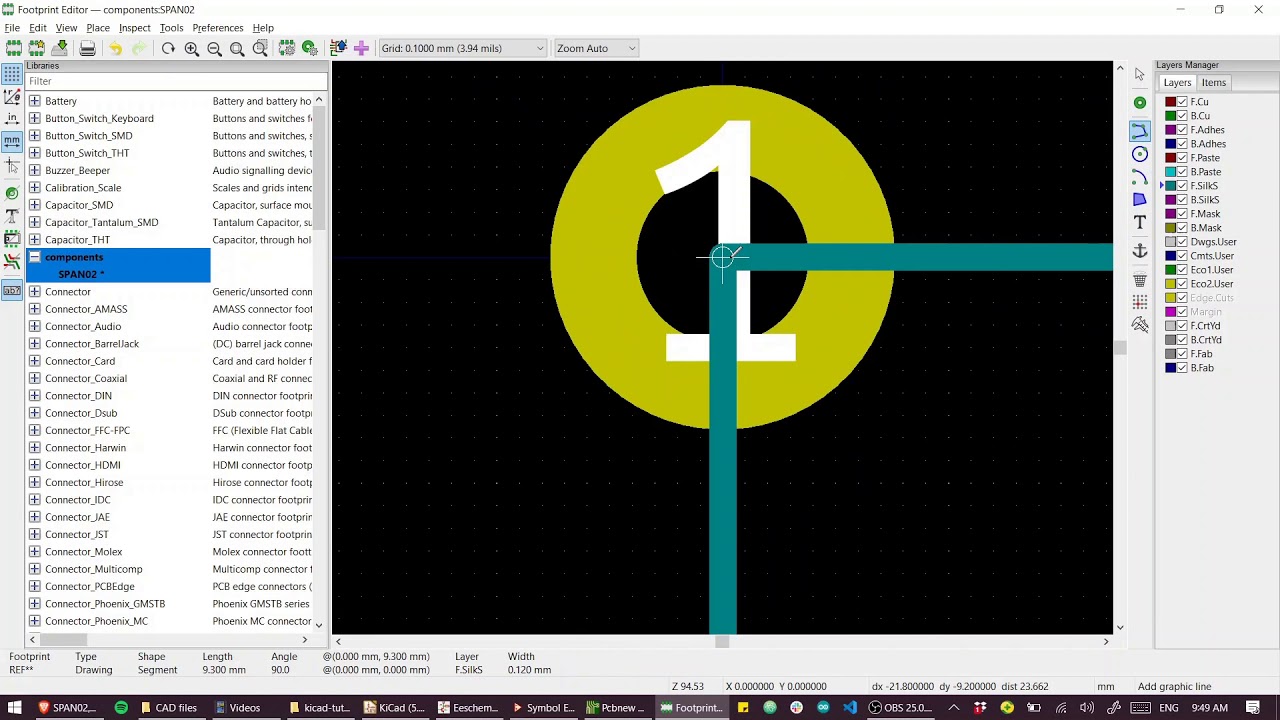The width and height of the screenshot is (1280, 720).
Task: Toggle cursor shape icon
Action: pos(12,165)
